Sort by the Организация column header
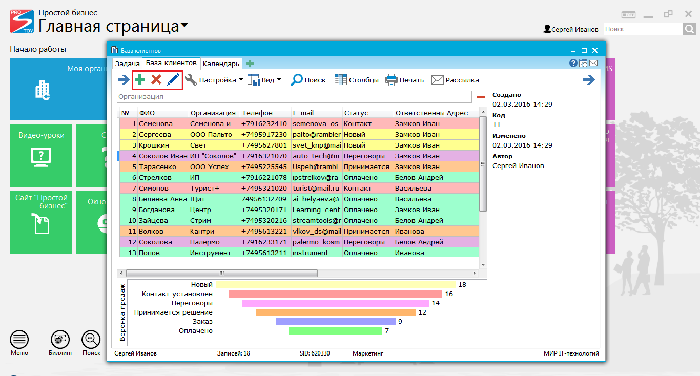This screenshot has height=376, width=700. click(x=214, y=113)
